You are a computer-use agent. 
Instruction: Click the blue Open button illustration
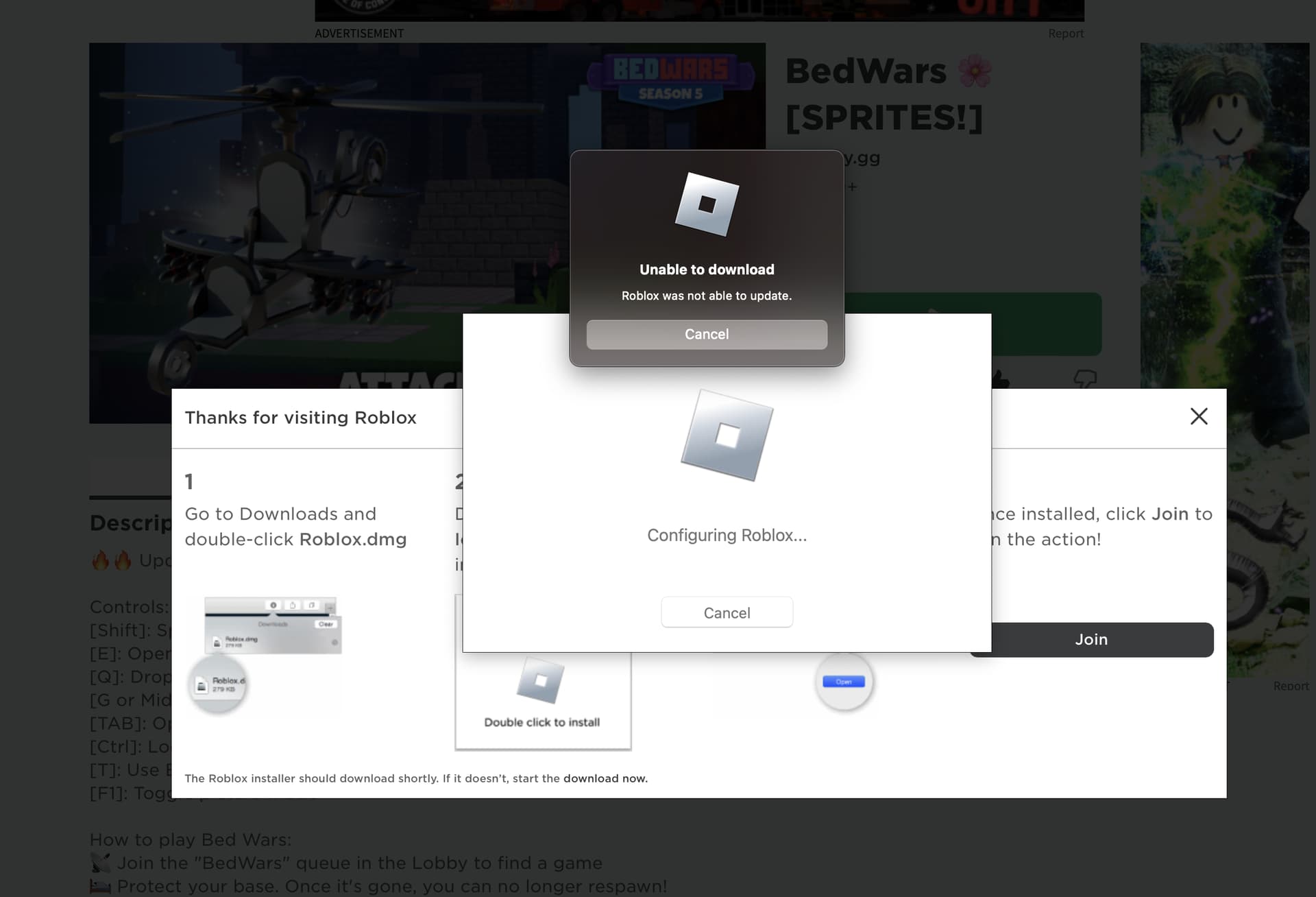[844, 682]
